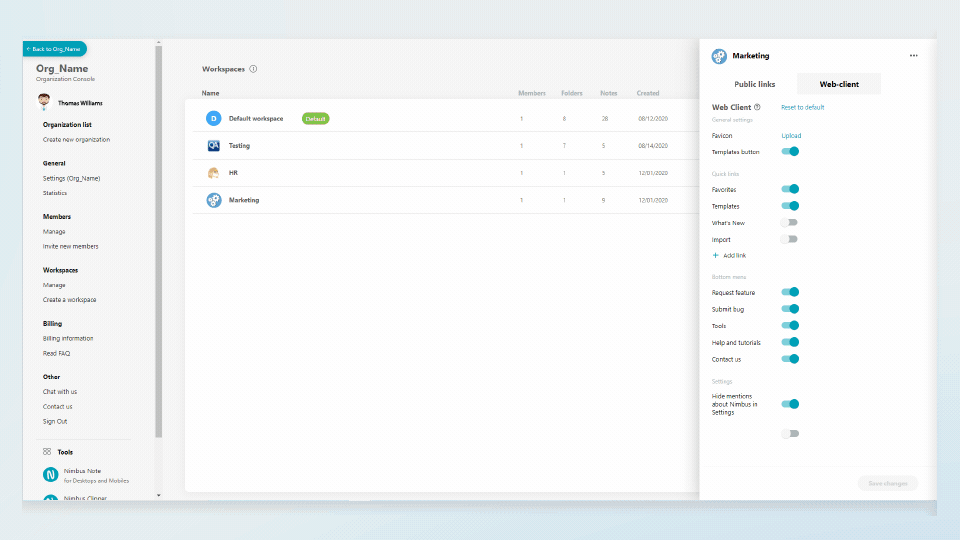Image resolution: width=960 pixels, height=540 pixels.
Task: Click the Marketing panel header icon
Action: [x=719, y=56]
